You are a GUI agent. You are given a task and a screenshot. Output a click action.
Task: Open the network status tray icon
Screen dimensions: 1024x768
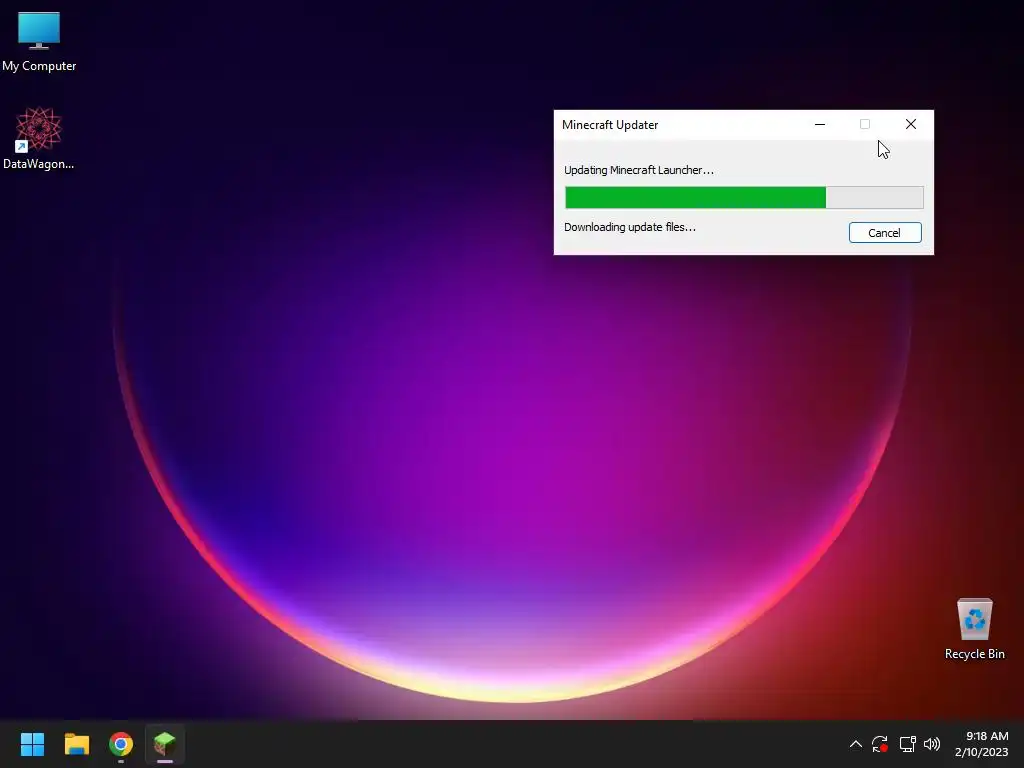(907, 744)
